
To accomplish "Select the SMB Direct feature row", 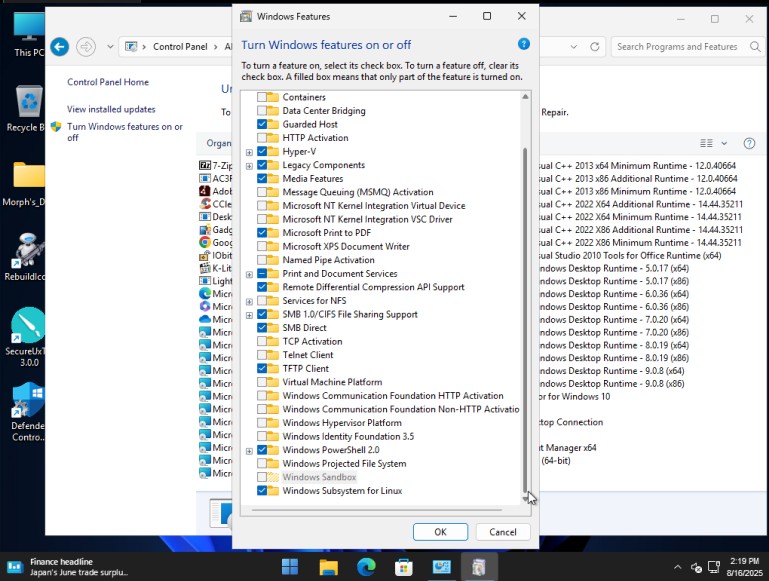I will [304, 328].
